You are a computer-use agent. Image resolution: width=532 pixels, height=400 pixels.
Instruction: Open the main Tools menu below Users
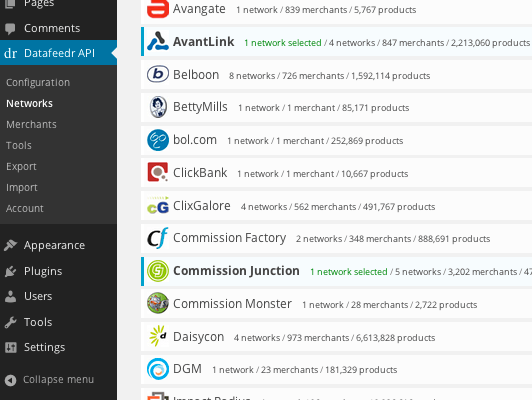(58, 322)
